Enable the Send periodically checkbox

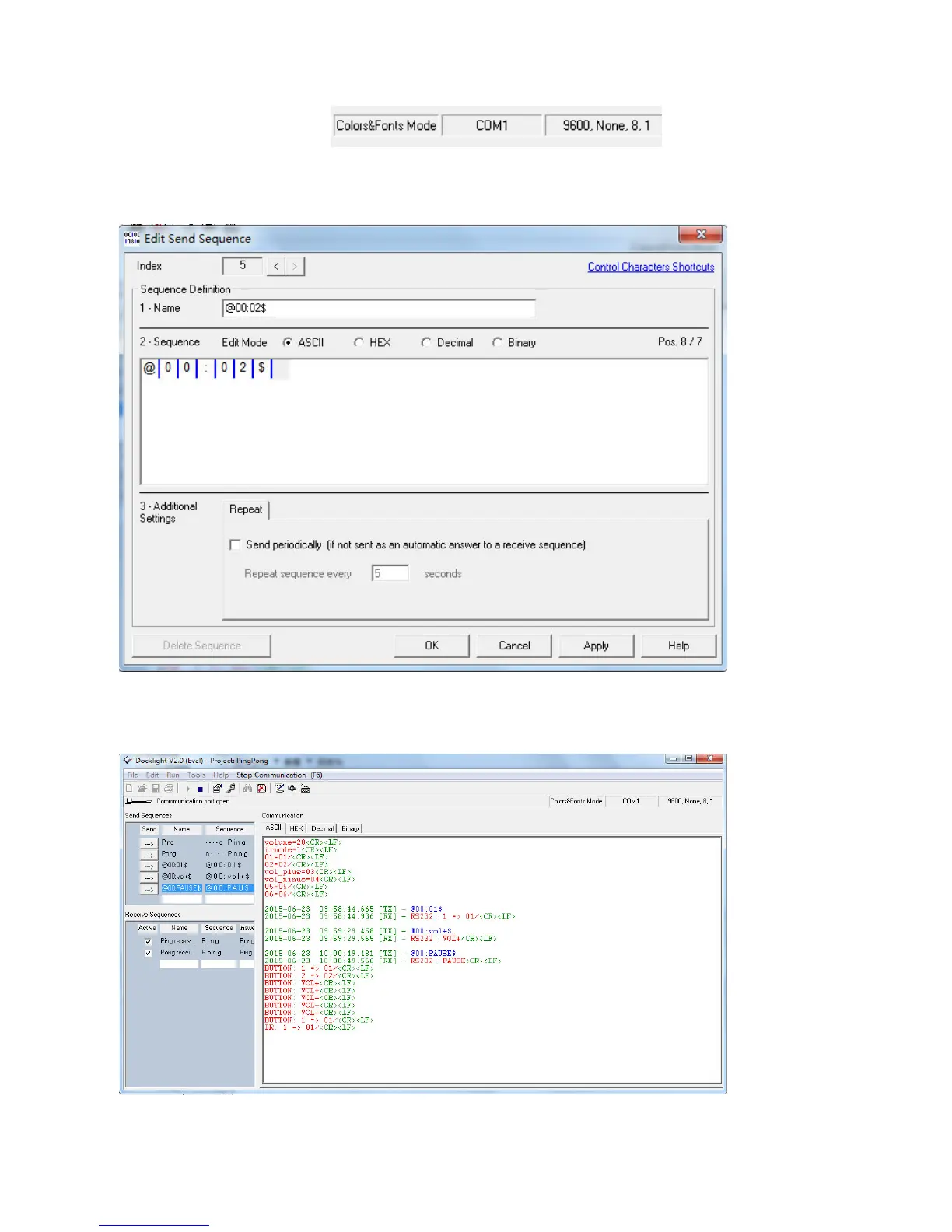(235, 545)
